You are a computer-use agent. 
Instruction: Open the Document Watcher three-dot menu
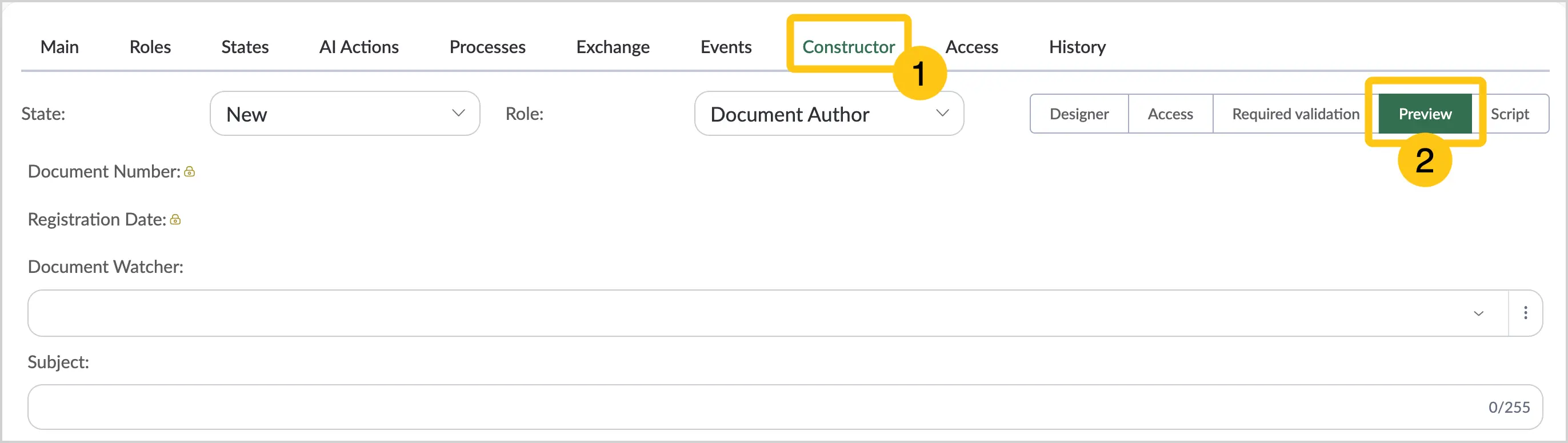[x=1525, y=313]
